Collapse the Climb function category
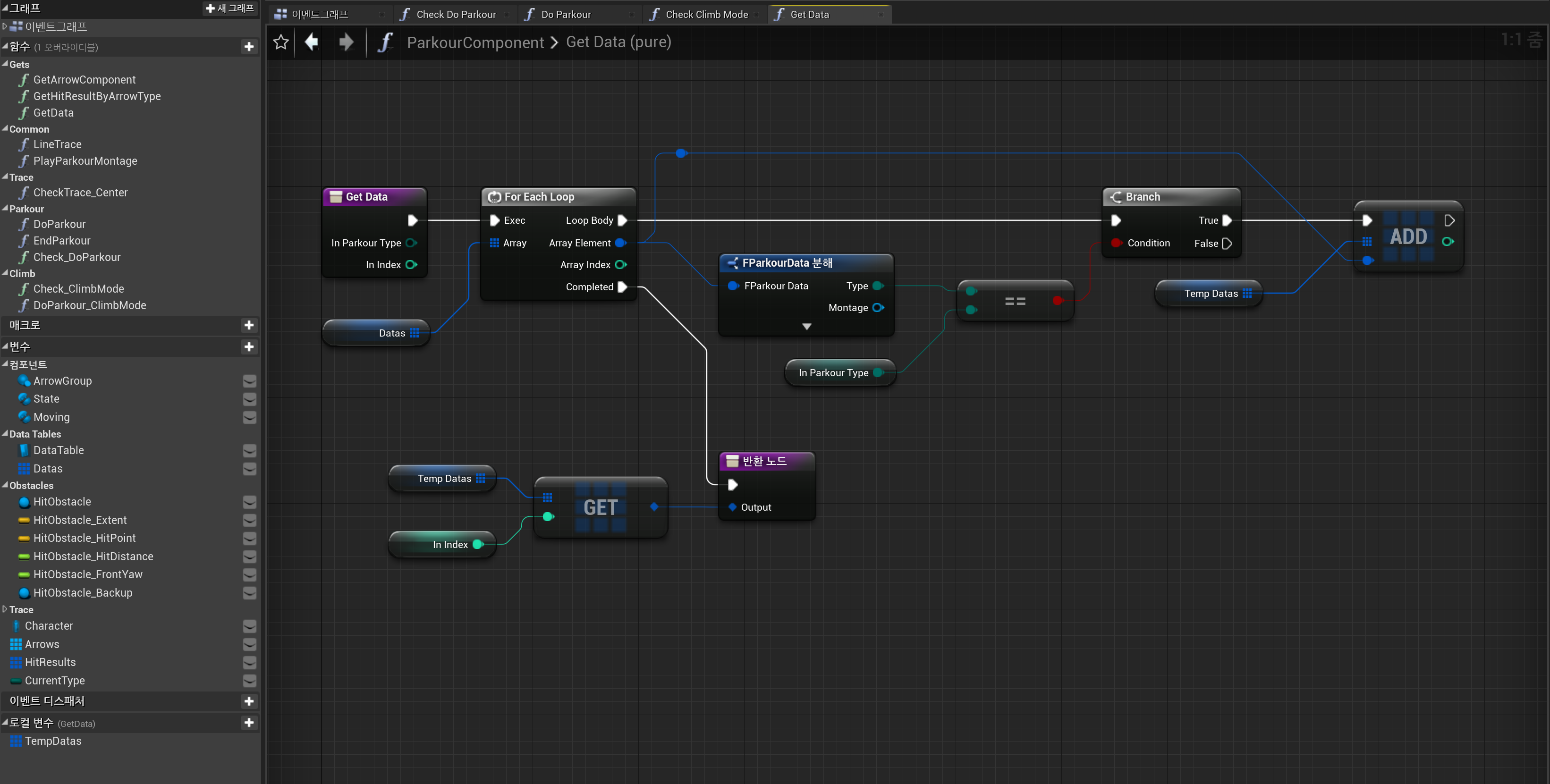Screen dimensions: 1550x784 click(5, 272)
